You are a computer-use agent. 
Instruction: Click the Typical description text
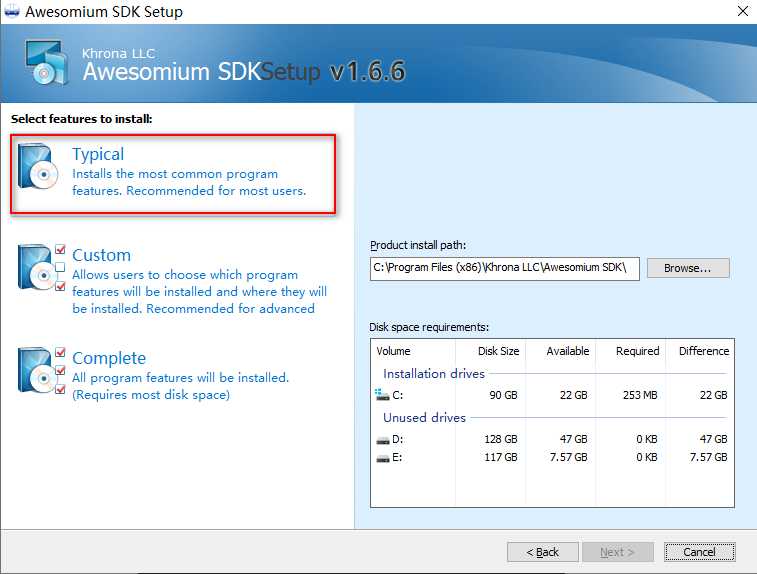tap(189, 182)
